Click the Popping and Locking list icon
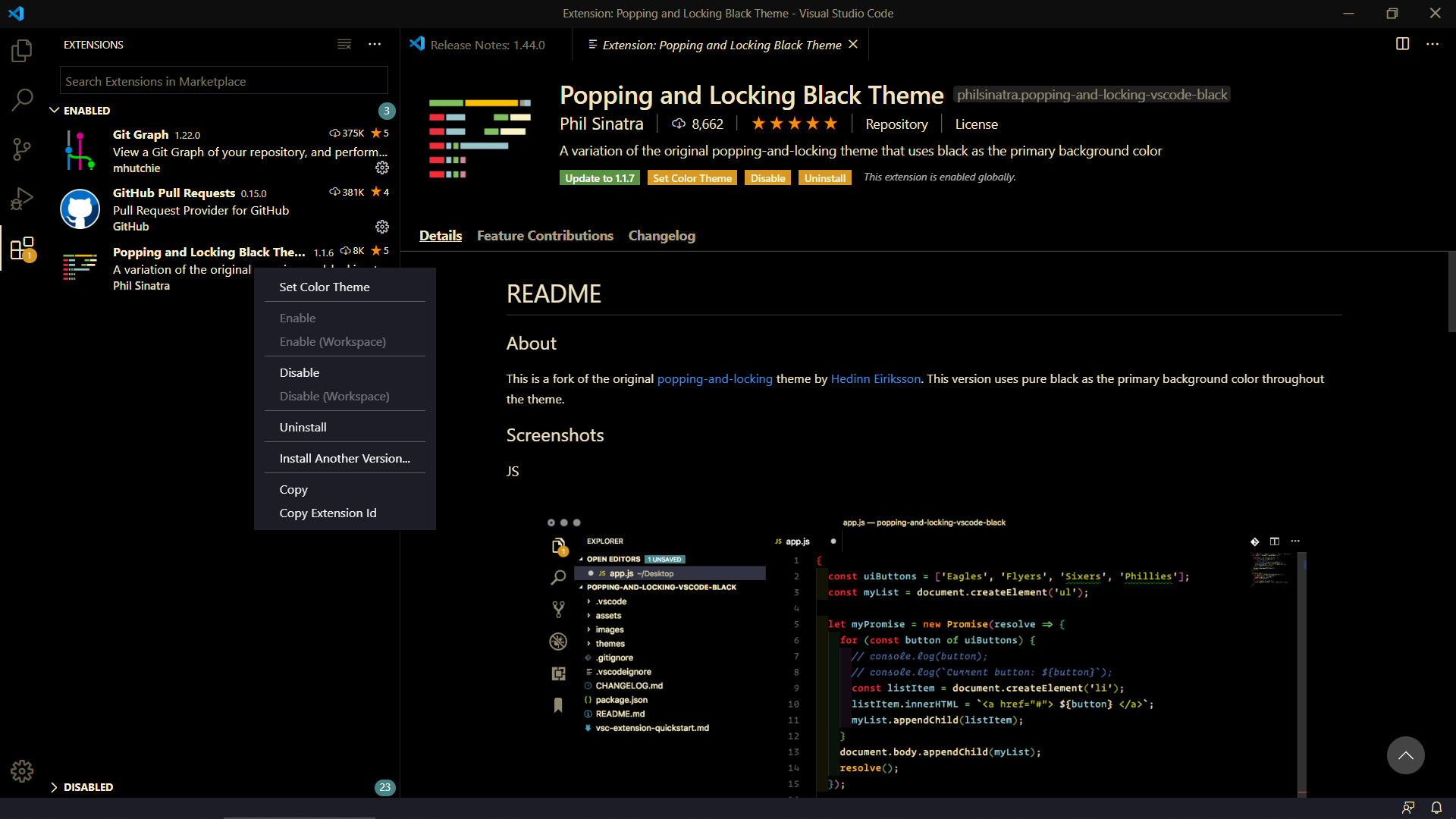 click(x=80, y=268)
